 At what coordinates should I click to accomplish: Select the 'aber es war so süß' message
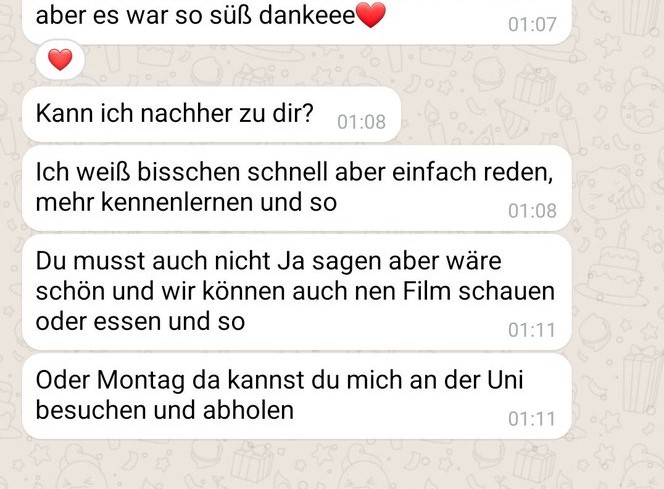(297, 21)
